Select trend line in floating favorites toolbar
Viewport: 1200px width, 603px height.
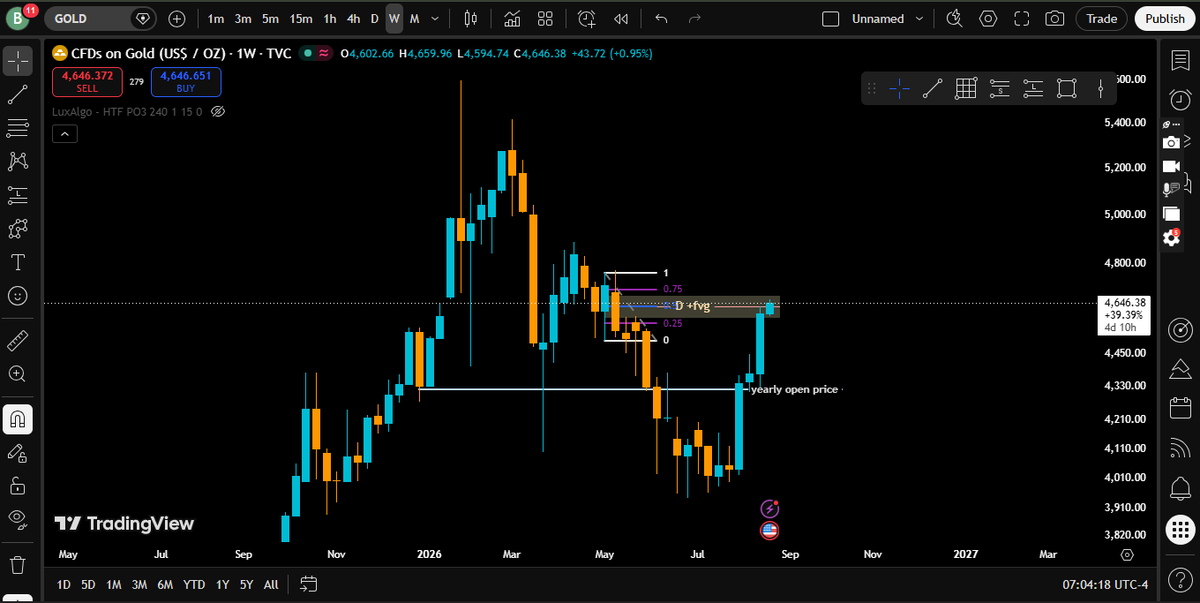(932, 89)
